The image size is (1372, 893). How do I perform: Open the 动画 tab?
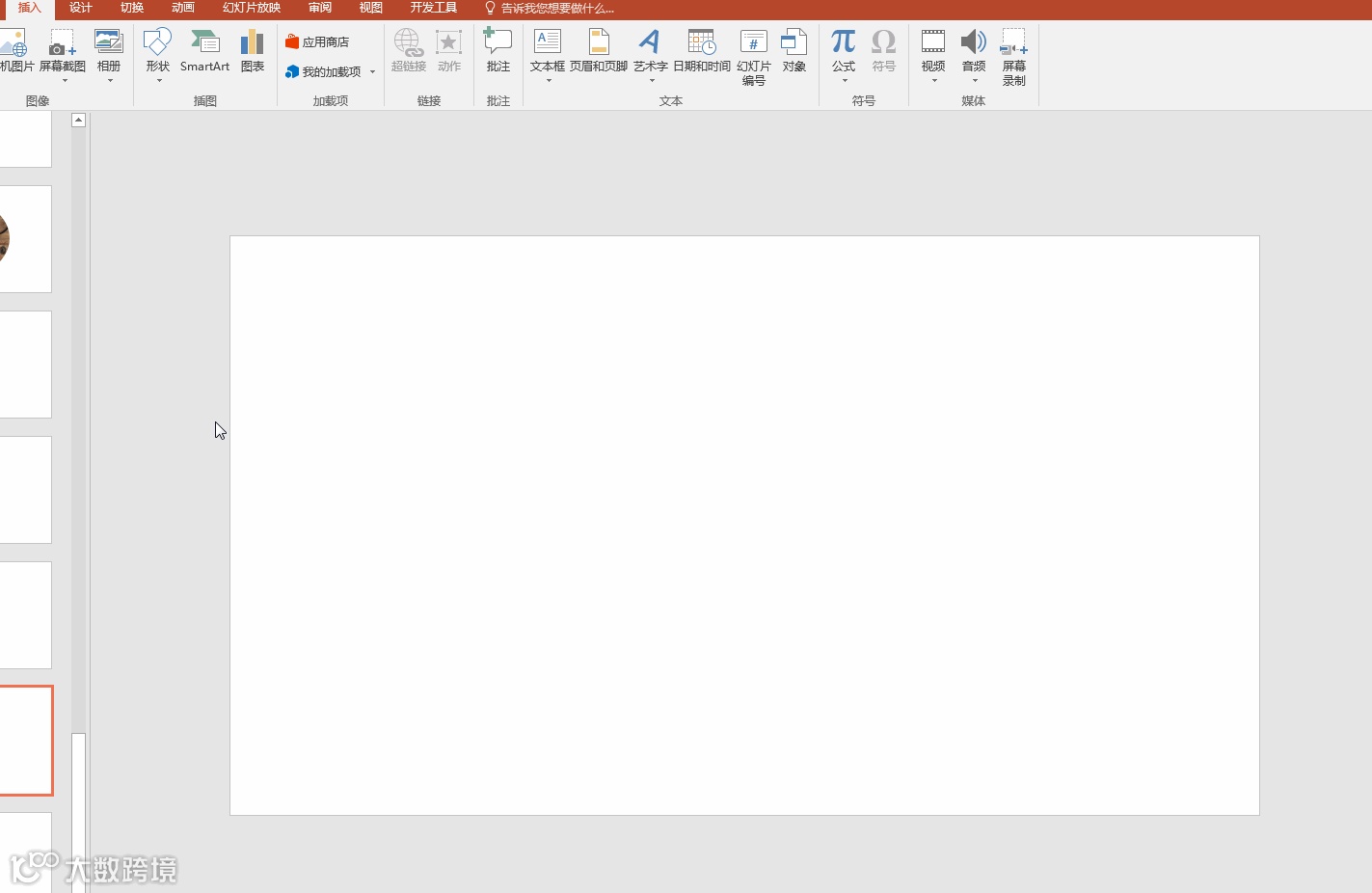(x=183, y=9)
